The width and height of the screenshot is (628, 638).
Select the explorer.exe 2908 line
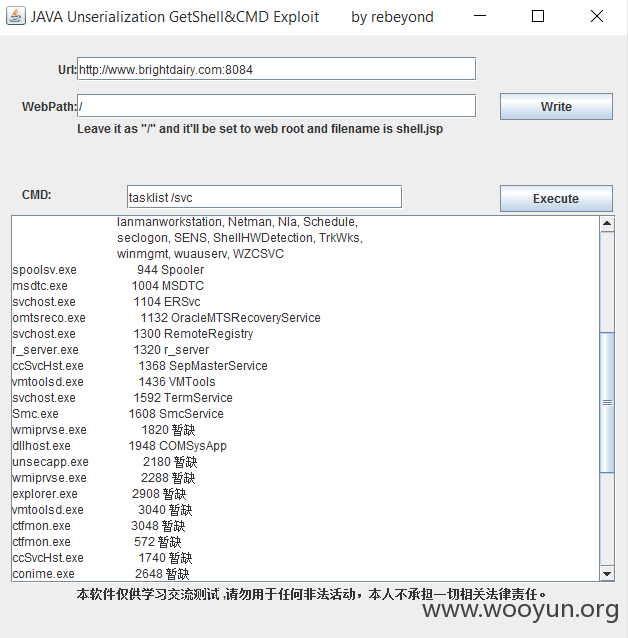pyautogui.click(x=99, y=494)
